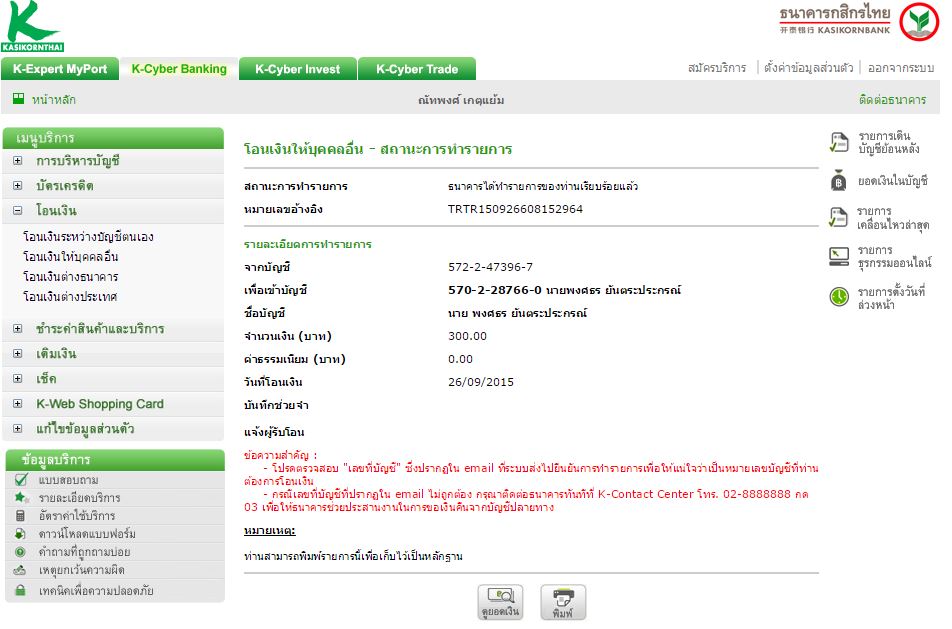Image resolution: width=952 pixels, height=629 pixels.
Task: Open the อัตราค่าใช้บริการ fees link
Action: [77, 515]
